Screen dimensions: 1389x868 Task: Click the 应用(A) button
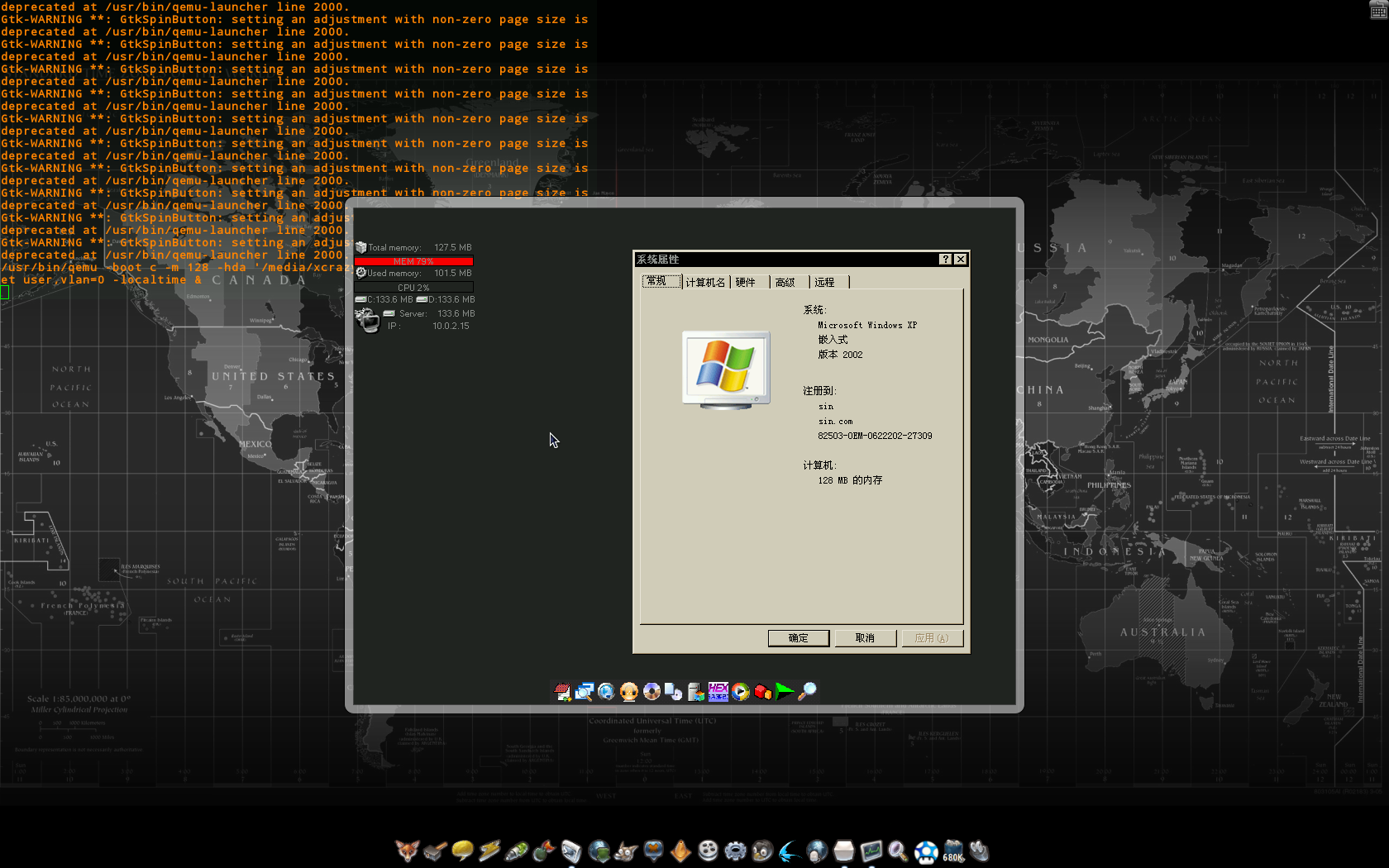932,638
